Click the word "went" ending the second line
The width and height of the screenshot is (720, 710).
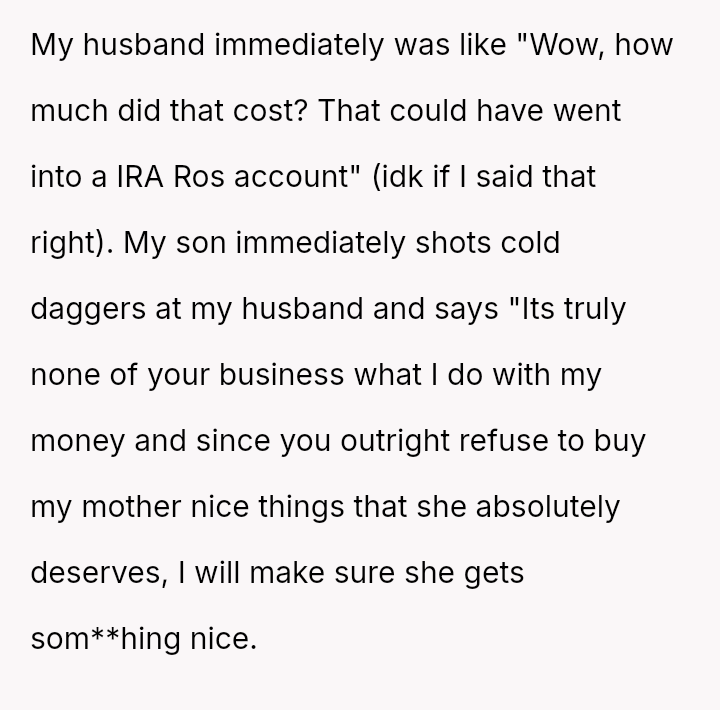point(587,112)
